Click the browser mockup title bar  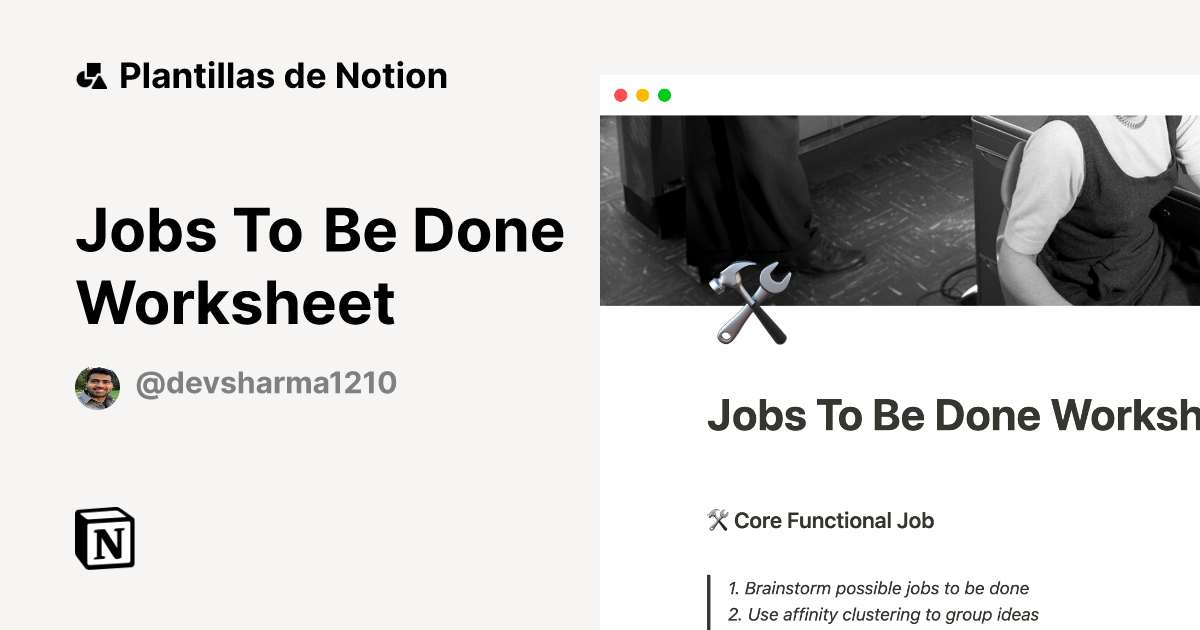click(900, 94)
